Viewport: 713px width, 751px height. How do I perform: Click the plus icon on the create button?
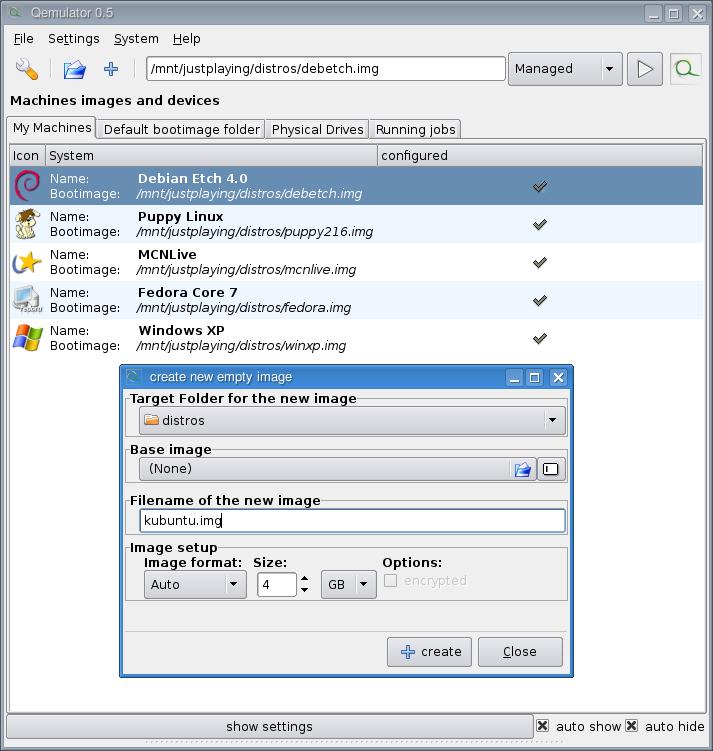(407, 651)
